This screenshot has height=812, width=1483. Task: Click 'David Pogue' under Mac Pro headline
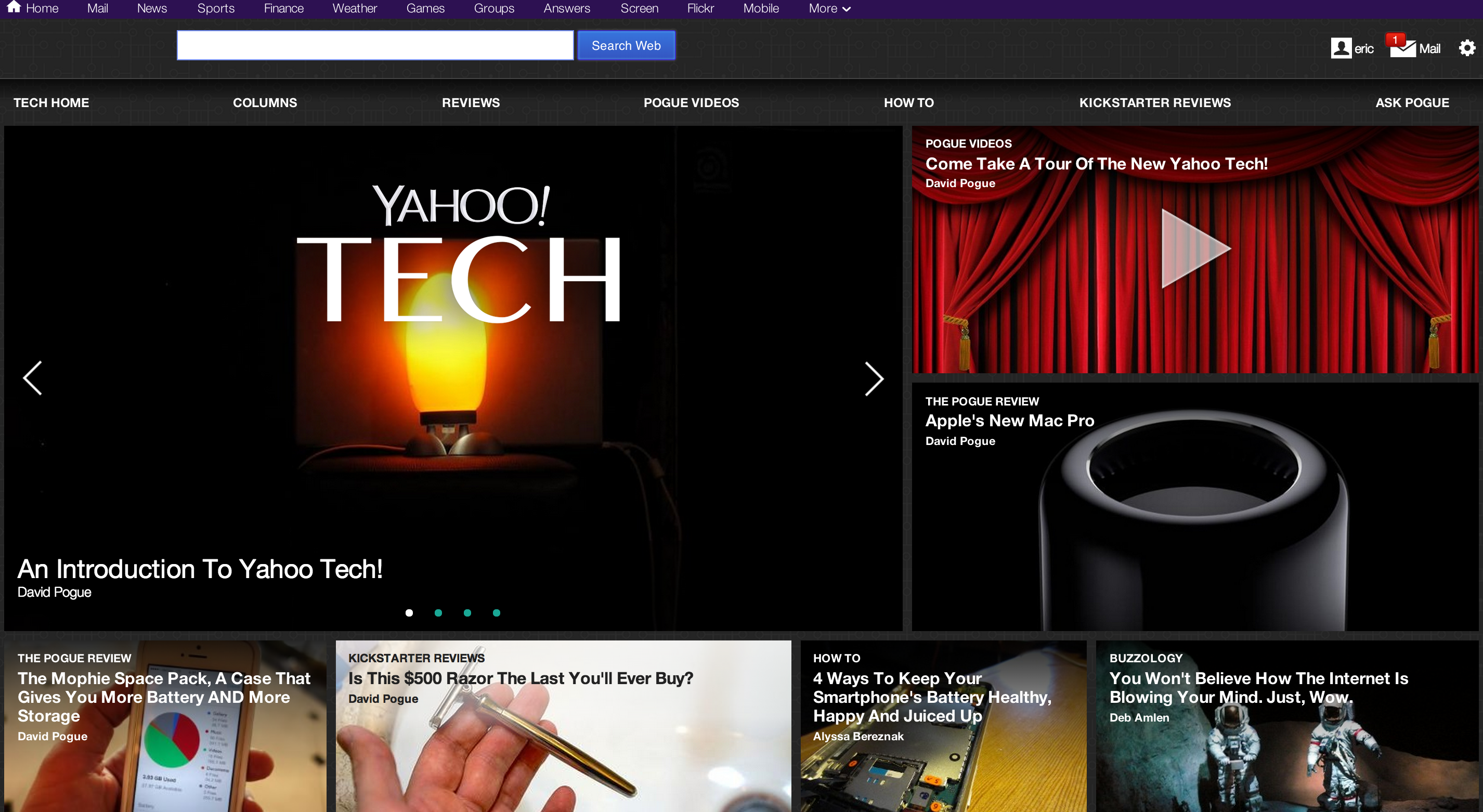pos(960,441)
